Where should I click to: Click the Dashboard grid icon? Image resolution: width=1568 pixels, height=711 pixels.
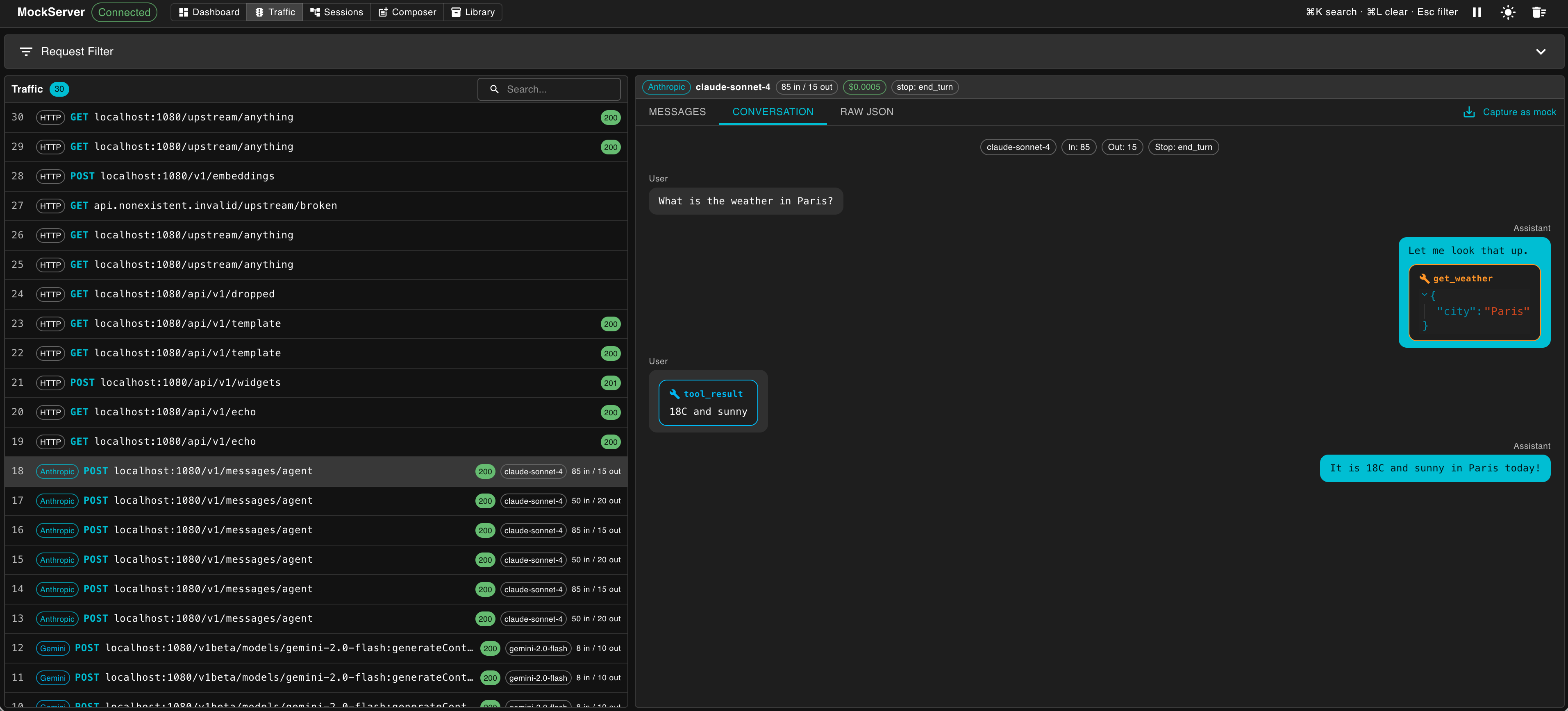(x=183, y=12)
